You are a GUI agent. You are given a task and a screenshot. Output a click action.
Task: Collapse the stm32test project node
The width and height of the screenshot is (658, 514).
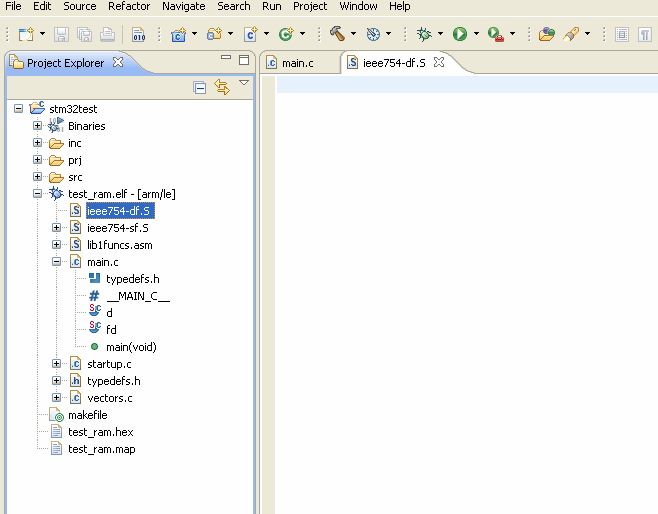[x=18, y=109]
